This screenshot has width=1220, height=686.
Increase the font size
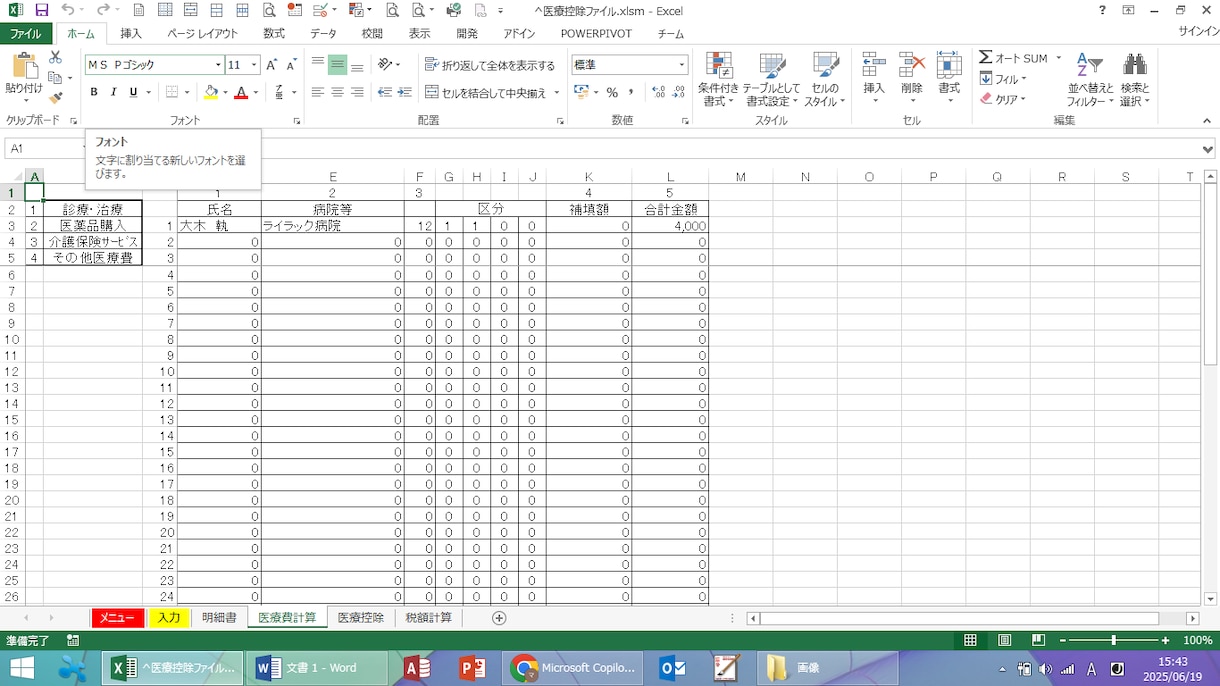tap(271, 65)
